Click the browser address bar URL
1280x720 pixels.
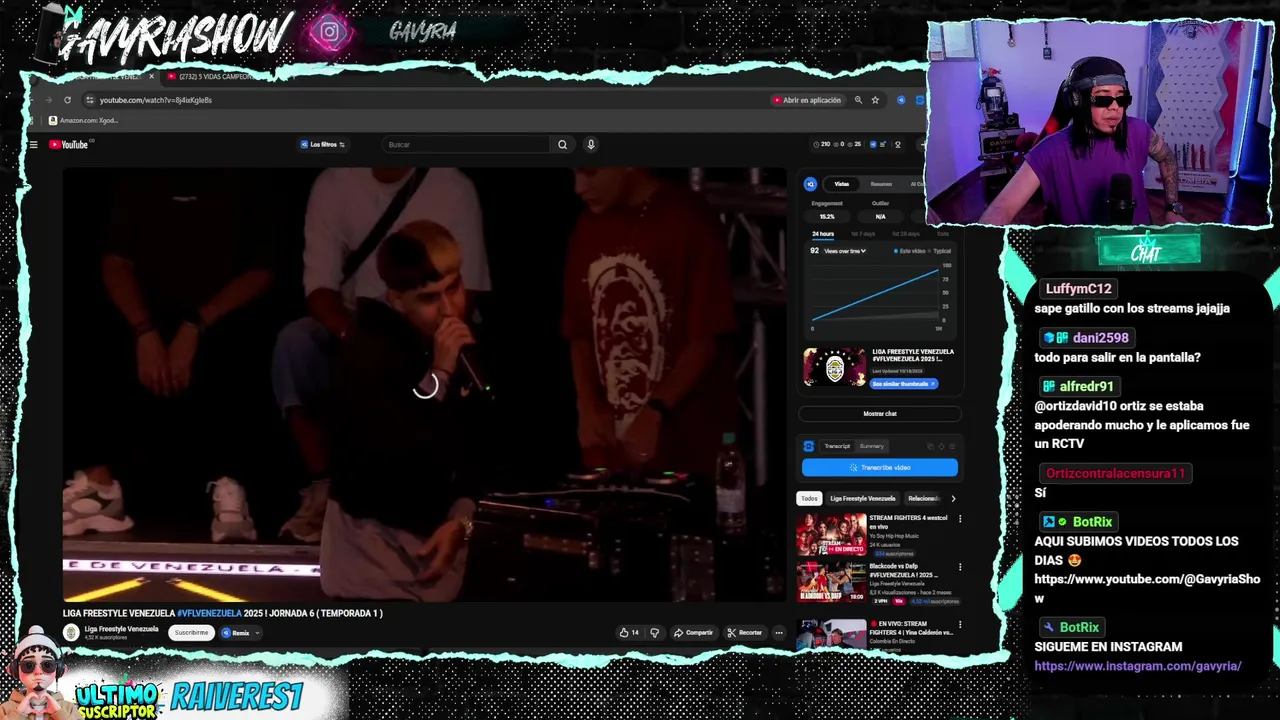click(x=156, y=100)
